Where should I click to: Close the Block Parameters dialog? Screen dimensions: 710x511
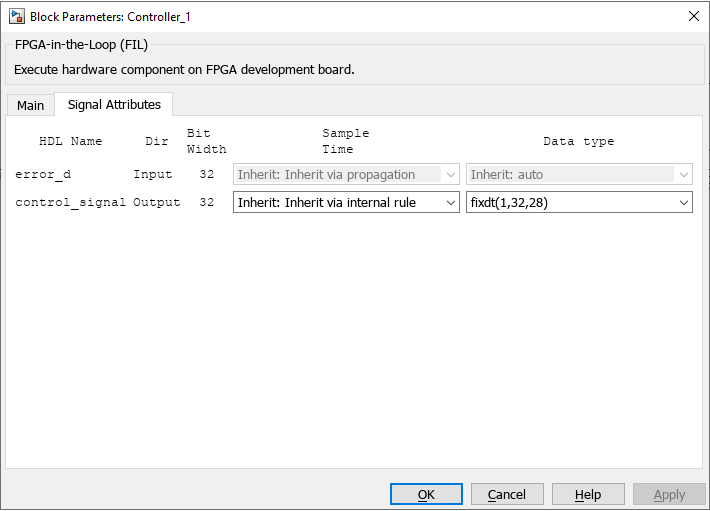tap(693, 16)
